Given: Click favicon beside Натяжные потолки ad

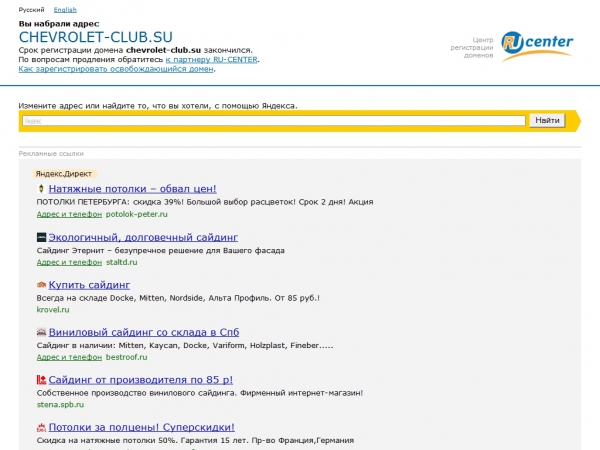Looking at the screenshot, I should point(41,189).
